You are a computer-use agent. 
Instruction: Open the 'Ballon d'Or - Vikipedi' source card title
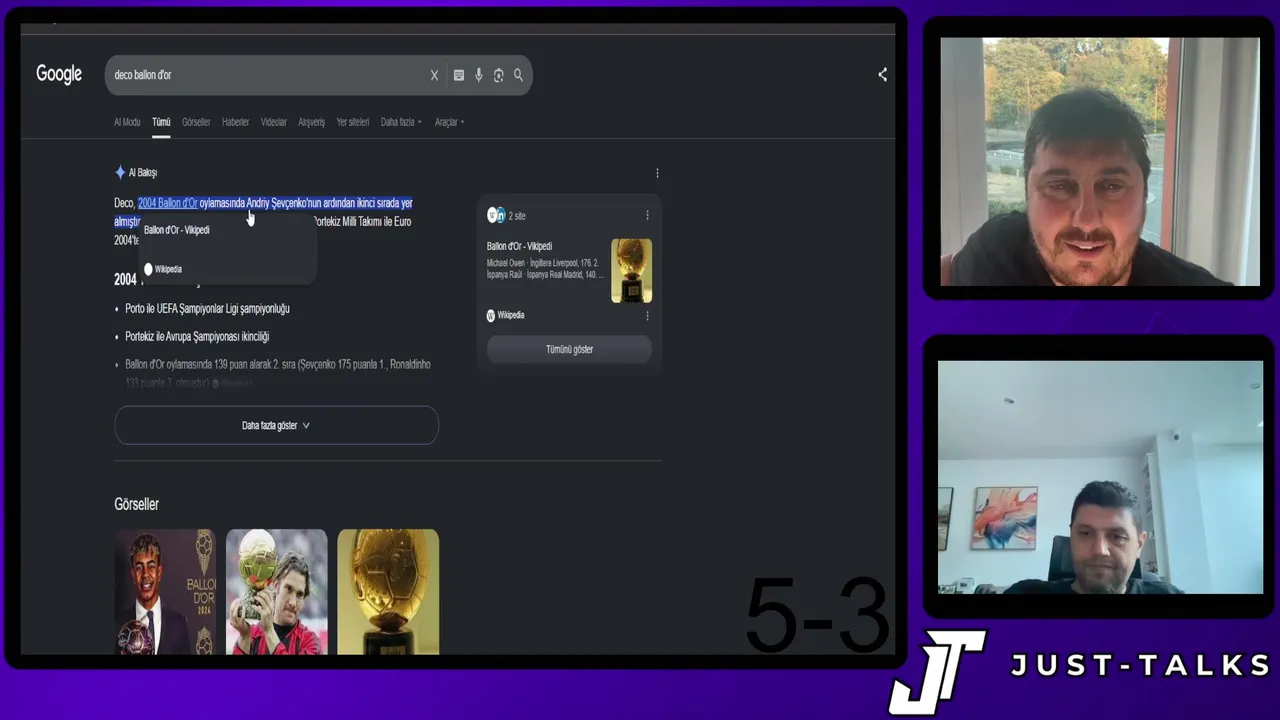coord(519,246)
